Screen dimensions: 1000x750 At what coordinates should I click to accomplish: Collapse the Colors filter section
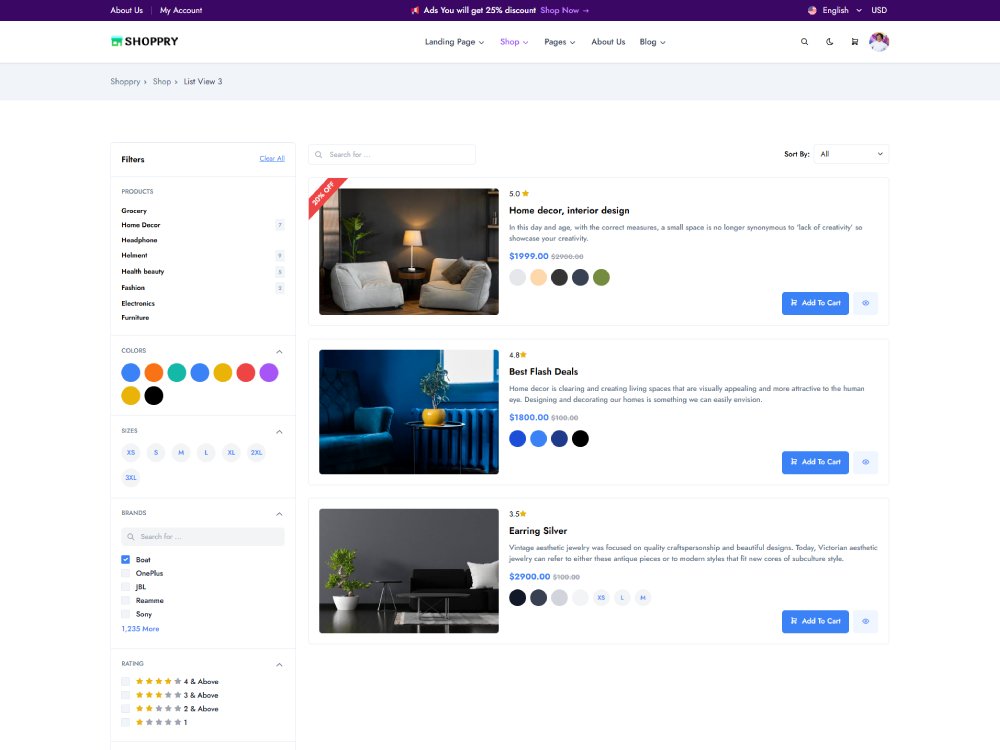pyautogui.click(x=279, y=351)
